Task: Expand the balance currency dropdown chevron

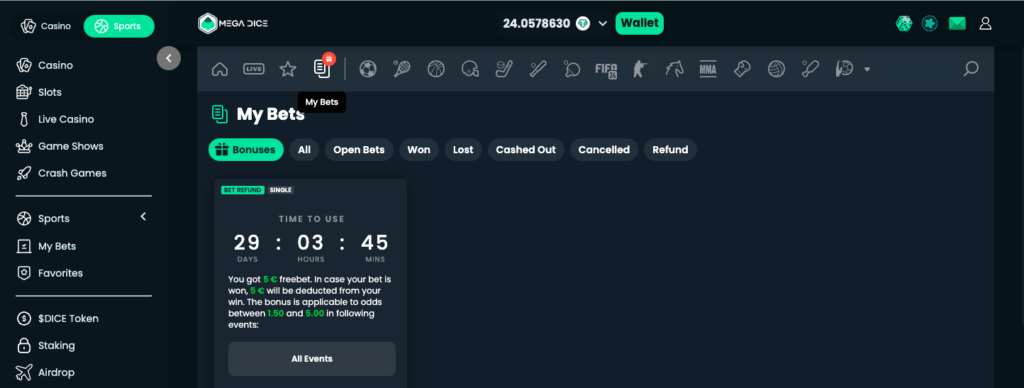Action: point(602,24)
